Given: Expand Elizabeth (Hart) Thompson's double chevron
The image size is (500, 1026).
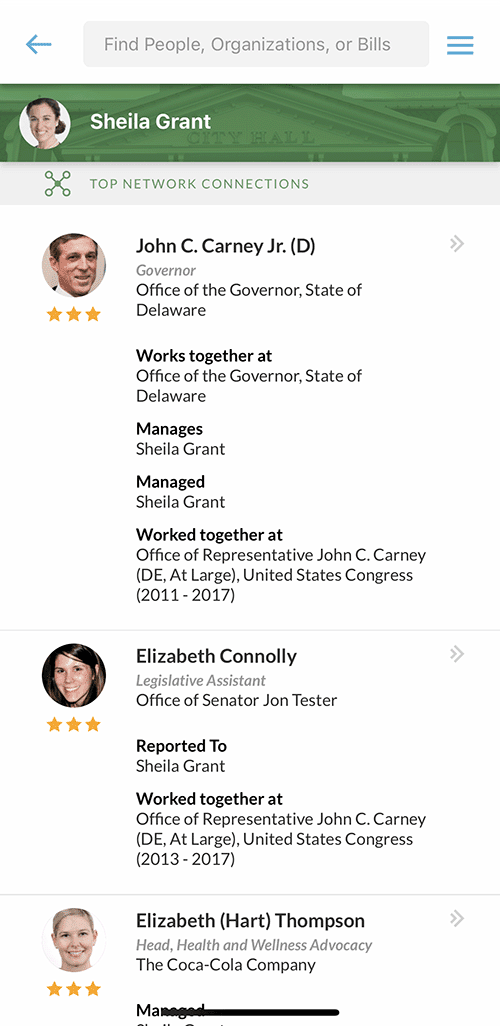Looking at the screenshot, I should pyautogui.click(x=457, y=919).
